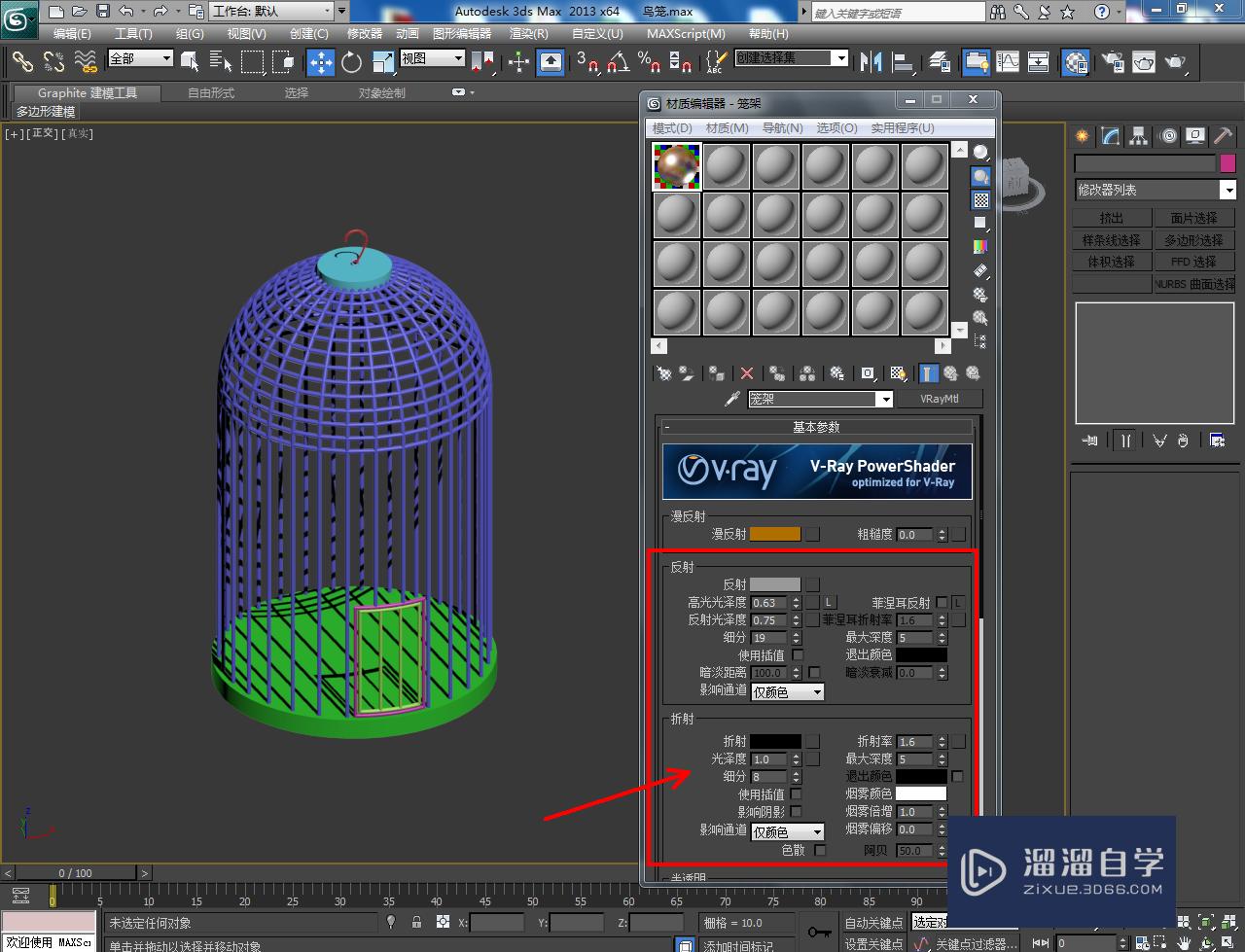Toggle the angle snap icon
1245x952 pixels.
(x=619, y=62)
